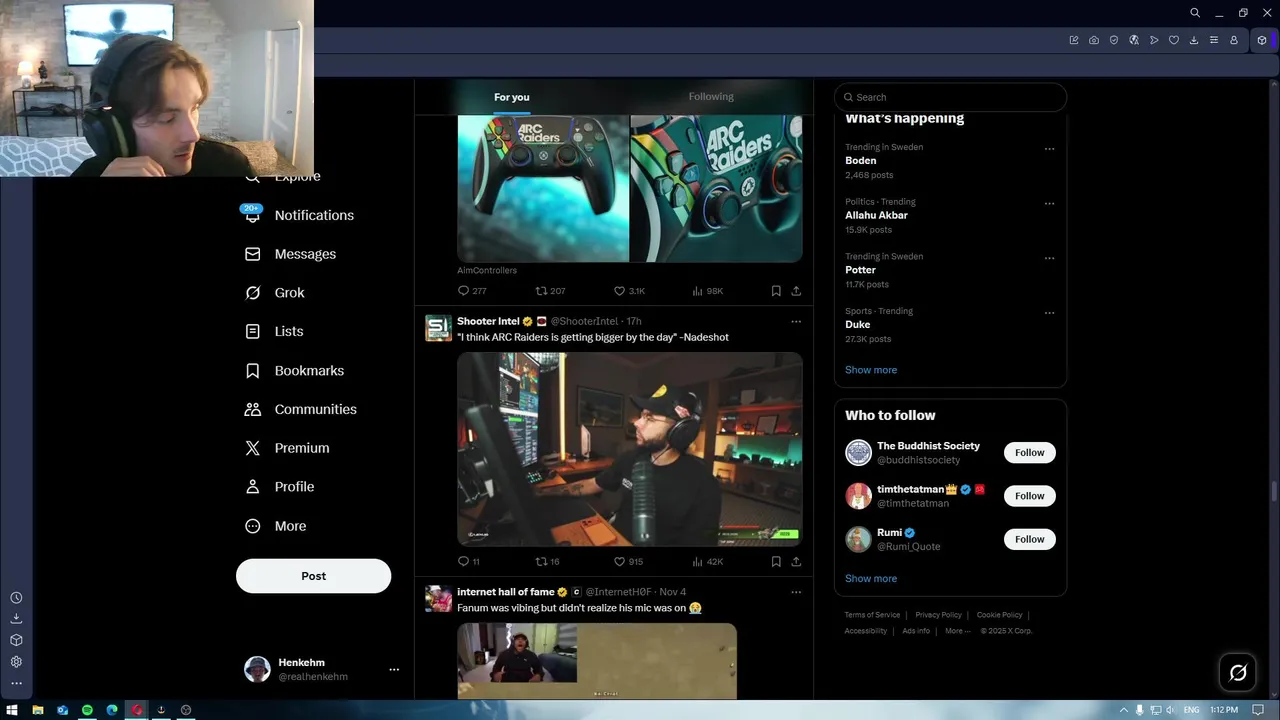Open more options for the Potter trend
The image size is (1280, 720).
click(1049, 258)
